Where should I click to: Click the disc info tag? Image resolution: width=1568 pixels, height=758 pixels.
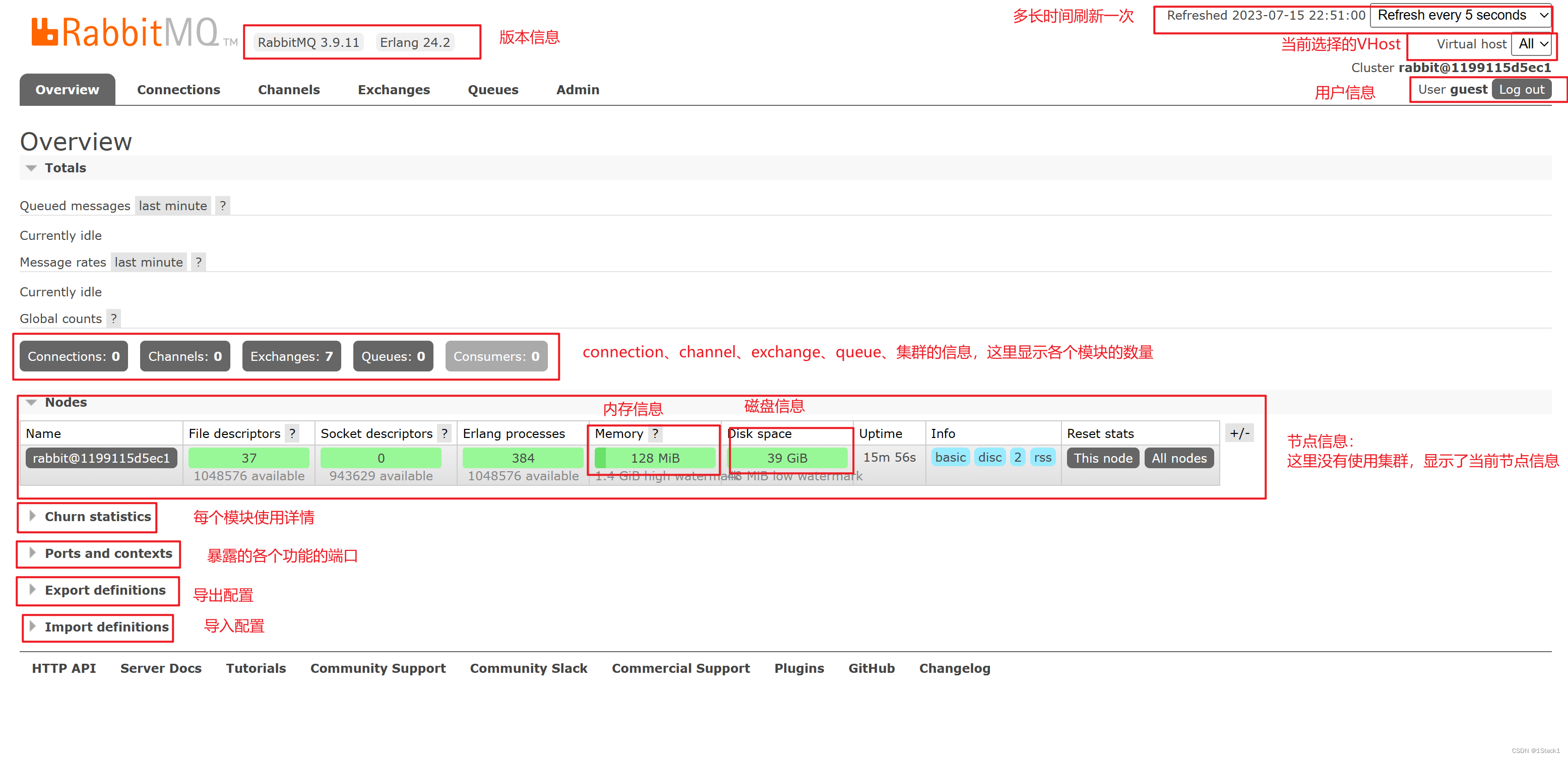coord(990,457)
